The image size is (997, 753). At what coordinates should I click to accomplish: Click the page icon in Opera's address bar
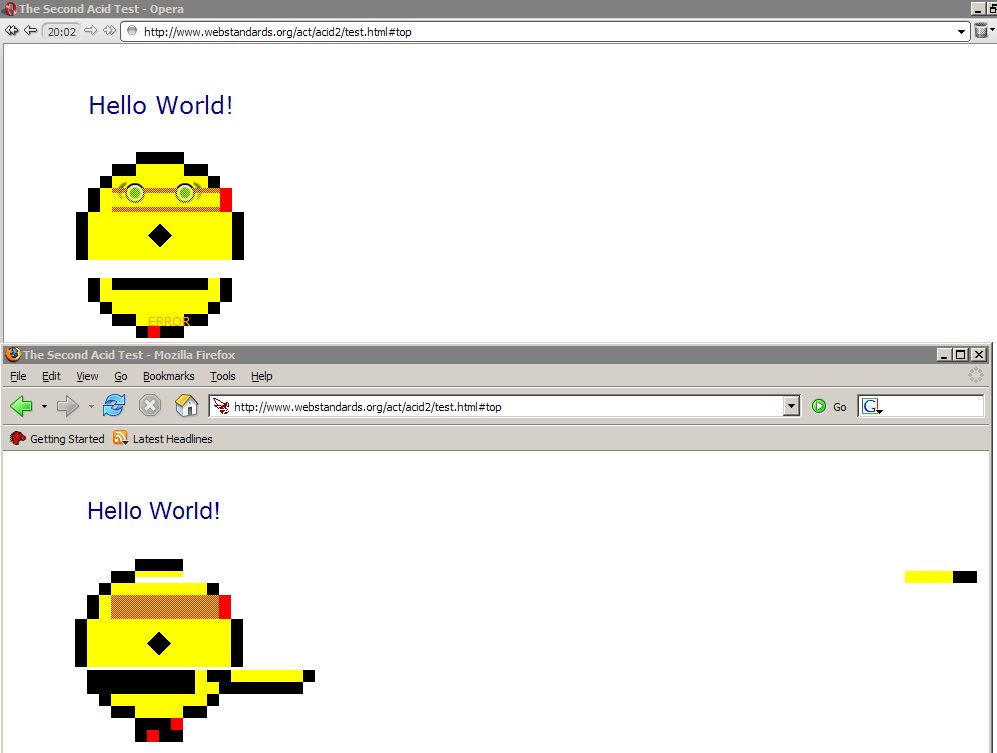[132, 31]
